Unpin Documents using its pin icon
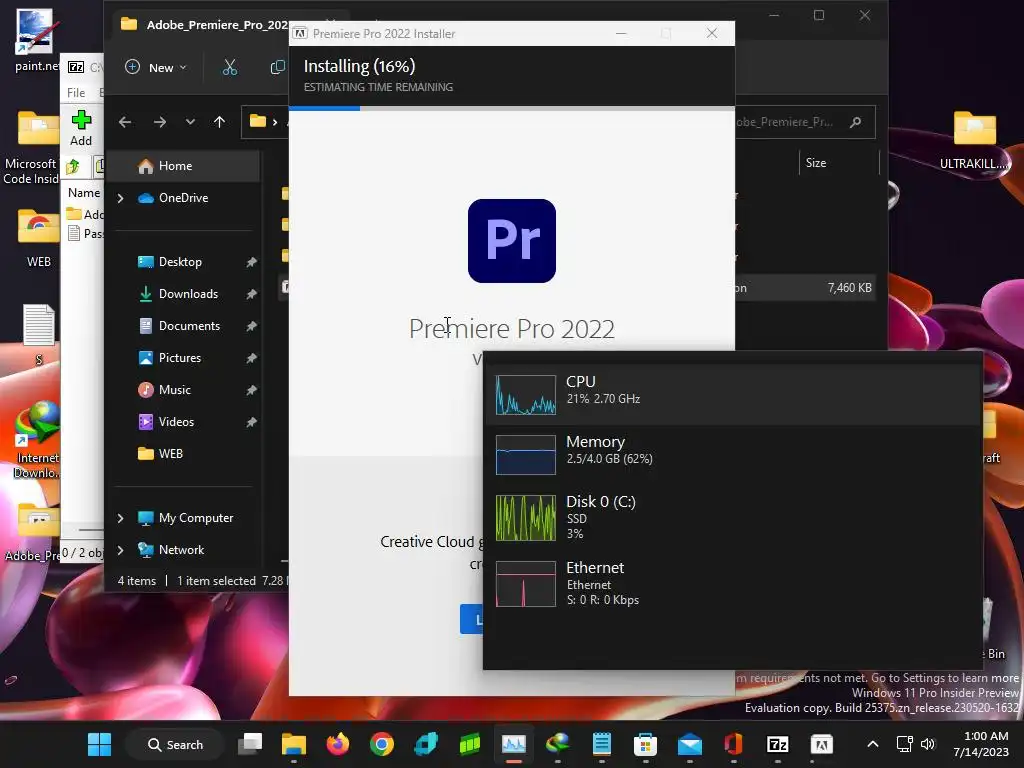Screen dimensions: 1024x768 [251, 326]
